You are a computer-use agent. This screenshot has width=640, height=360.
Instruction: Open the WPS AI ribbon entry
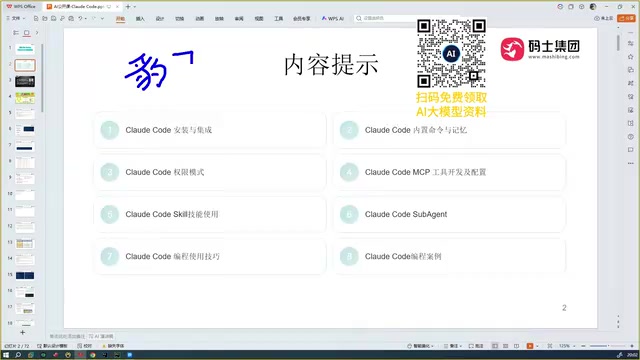(333, 18)
